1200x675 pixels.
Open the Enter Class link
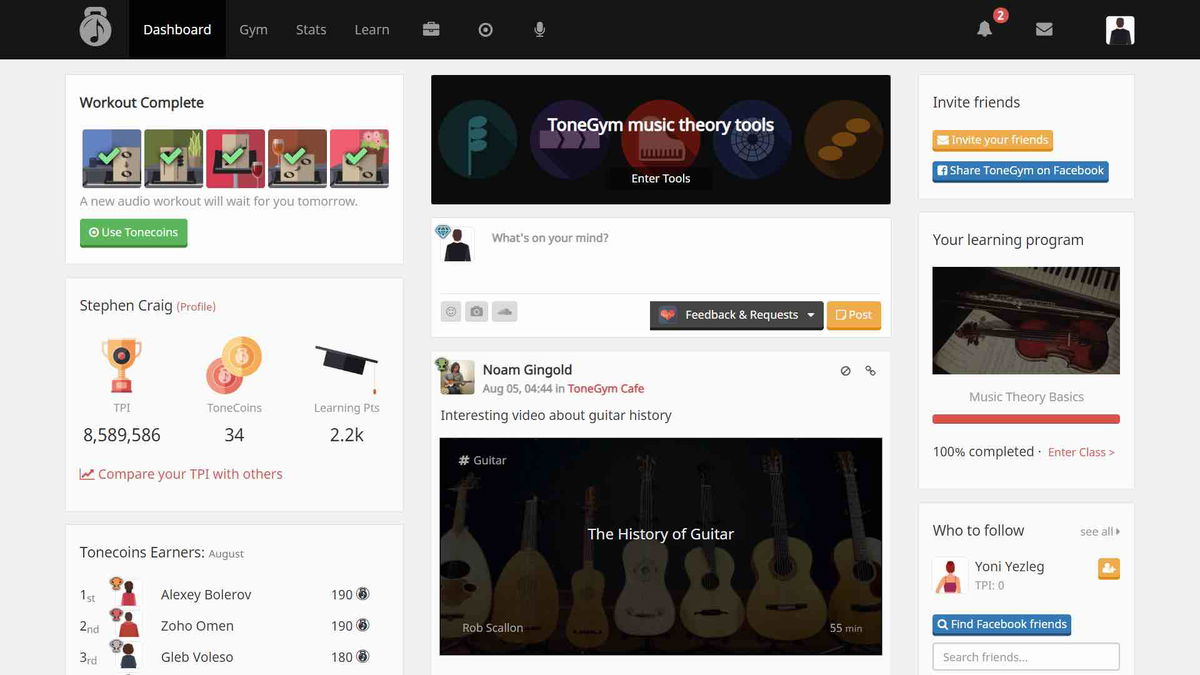click(x=1081, y=452)
